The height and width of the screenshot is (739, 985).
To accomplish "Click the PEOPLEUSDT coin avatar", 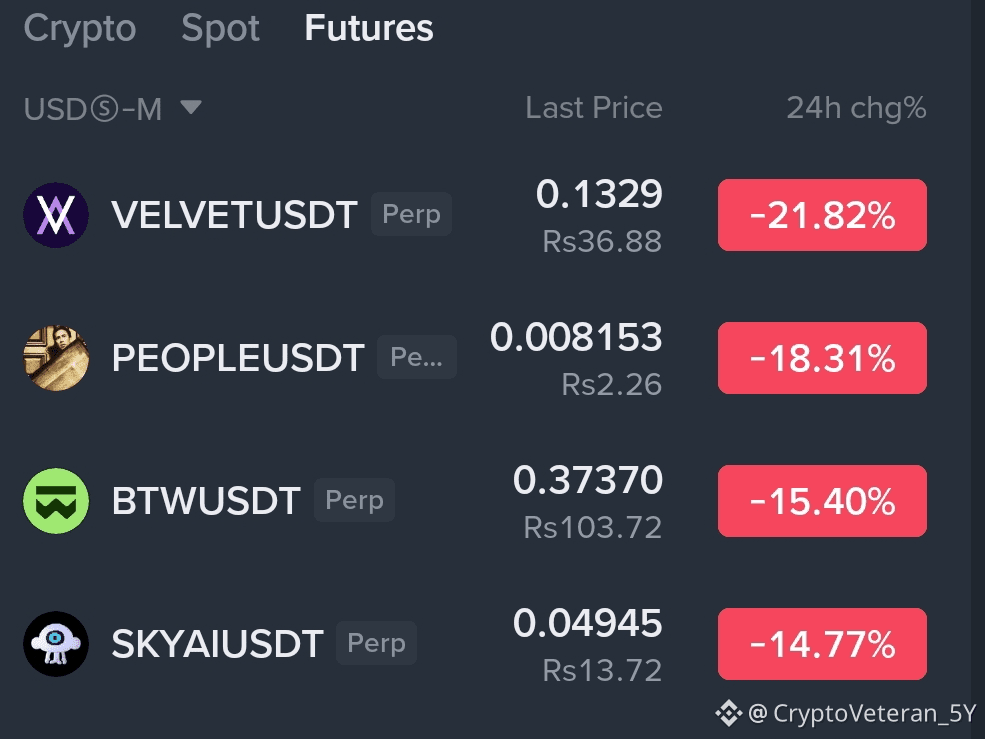I will 56,358.
